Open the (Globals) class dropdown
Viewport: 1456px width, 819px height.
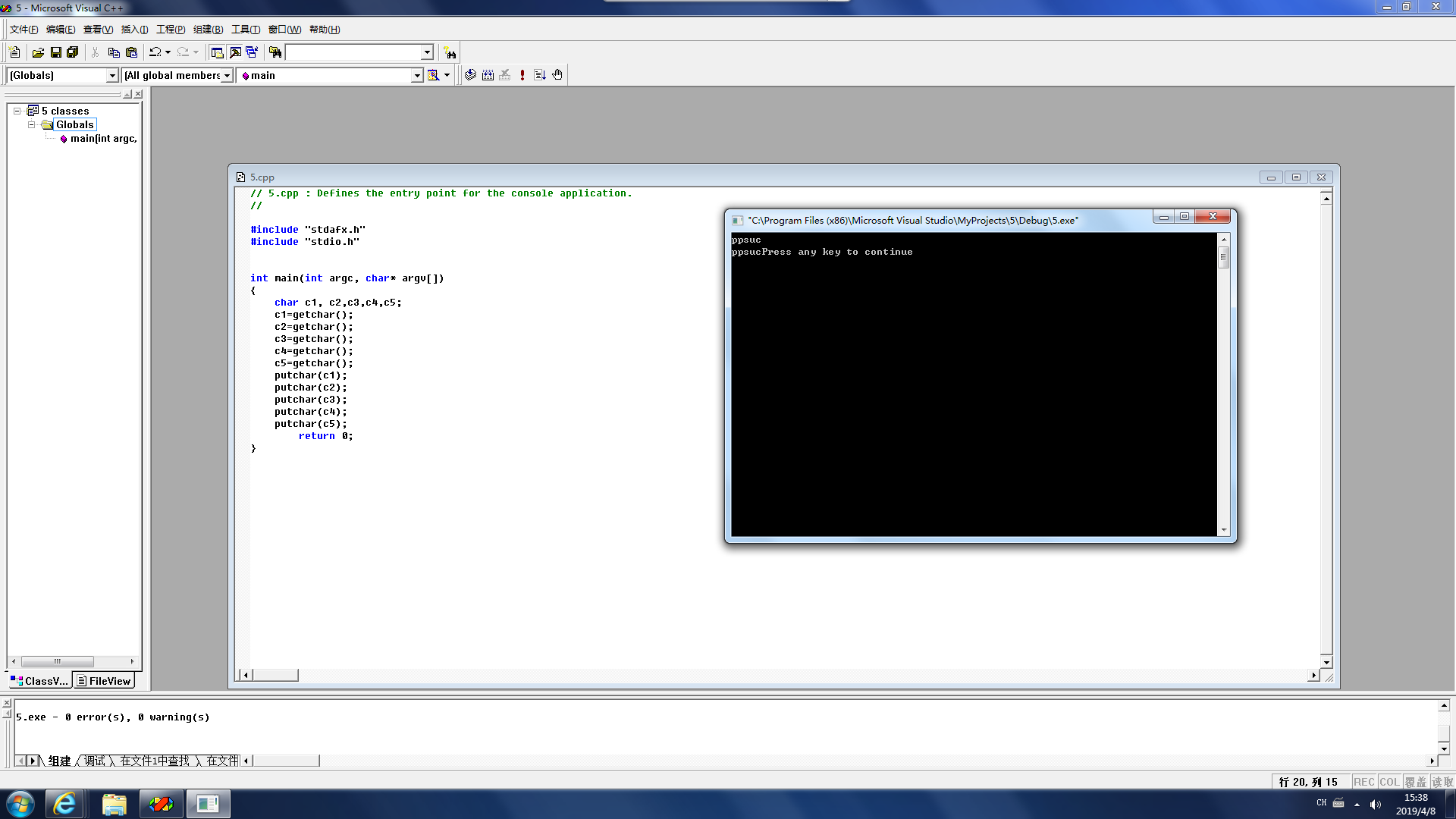[112, 75]
